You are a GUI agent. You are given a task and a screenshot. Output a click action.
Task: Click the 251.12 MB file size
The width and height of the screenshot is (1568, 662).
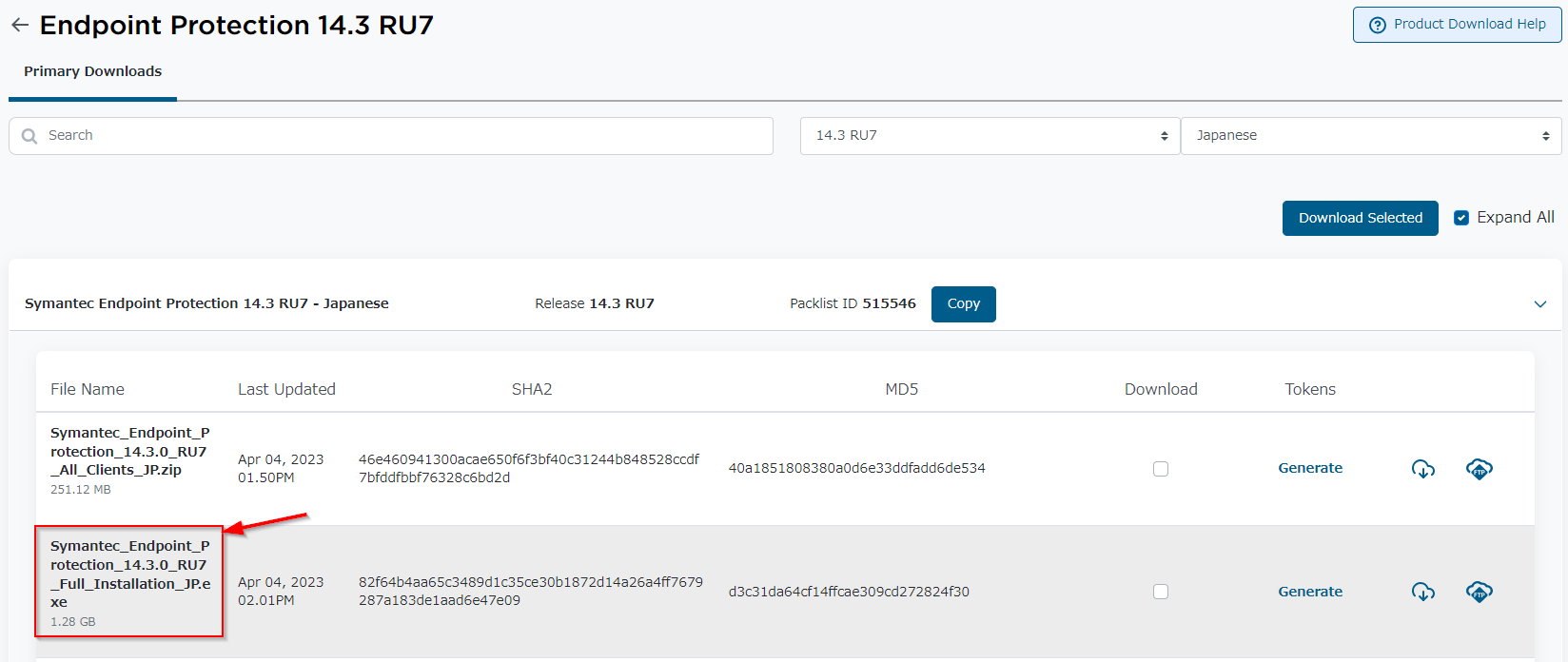(x=81, y=490)
